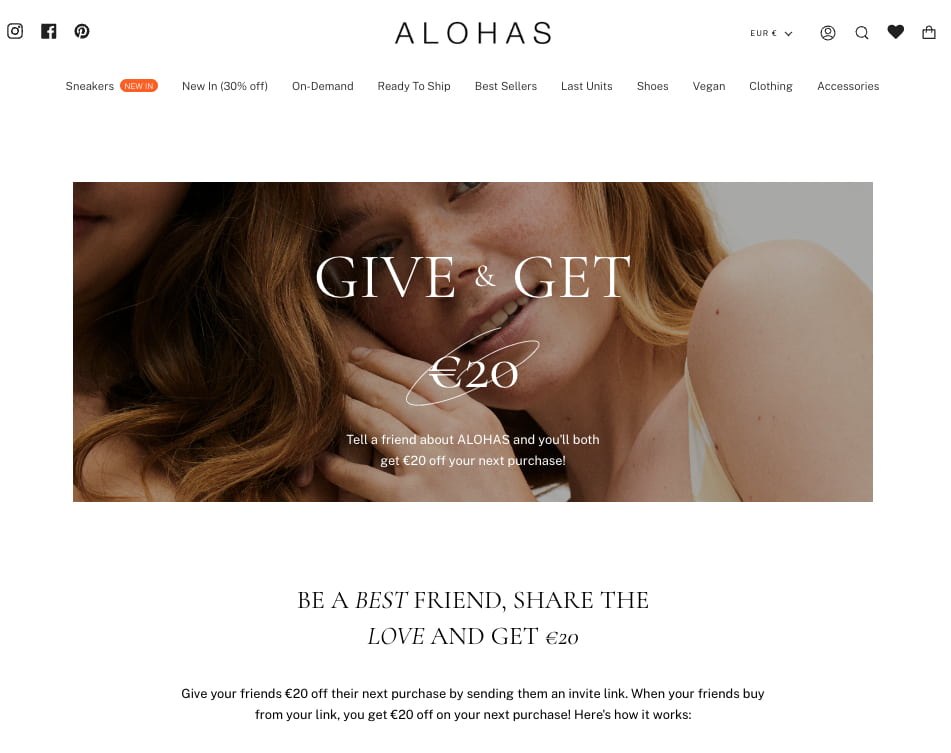Select the On-Demand menu item
951x753 pixels.
coord(323,86)
